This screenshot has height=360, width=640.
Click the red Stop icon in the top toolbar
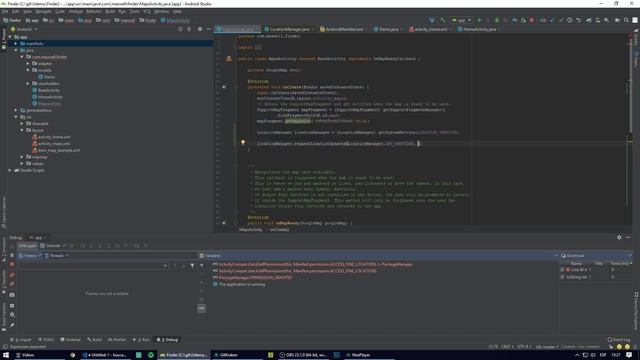click(531, 20)
